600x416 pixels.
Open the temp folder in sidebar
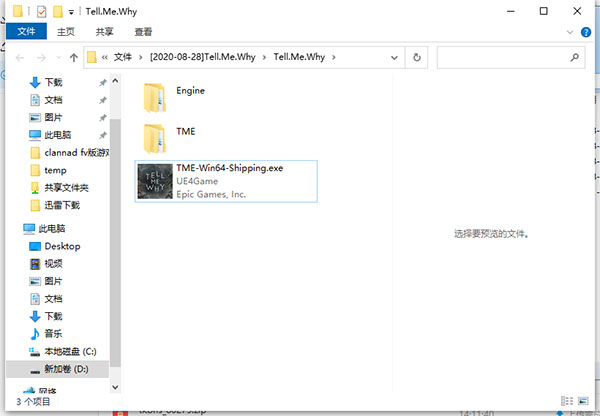[55, 170]
